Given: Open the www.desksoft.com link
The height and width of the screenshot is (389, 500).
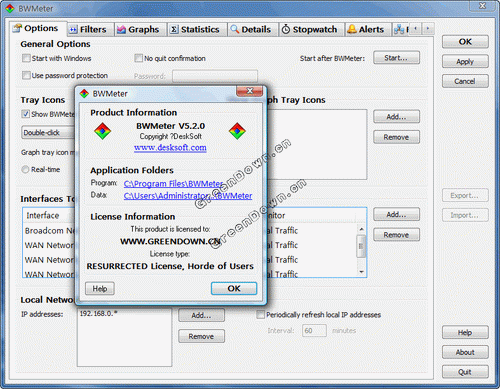Looking at the screenshot, I should [170, 148].
